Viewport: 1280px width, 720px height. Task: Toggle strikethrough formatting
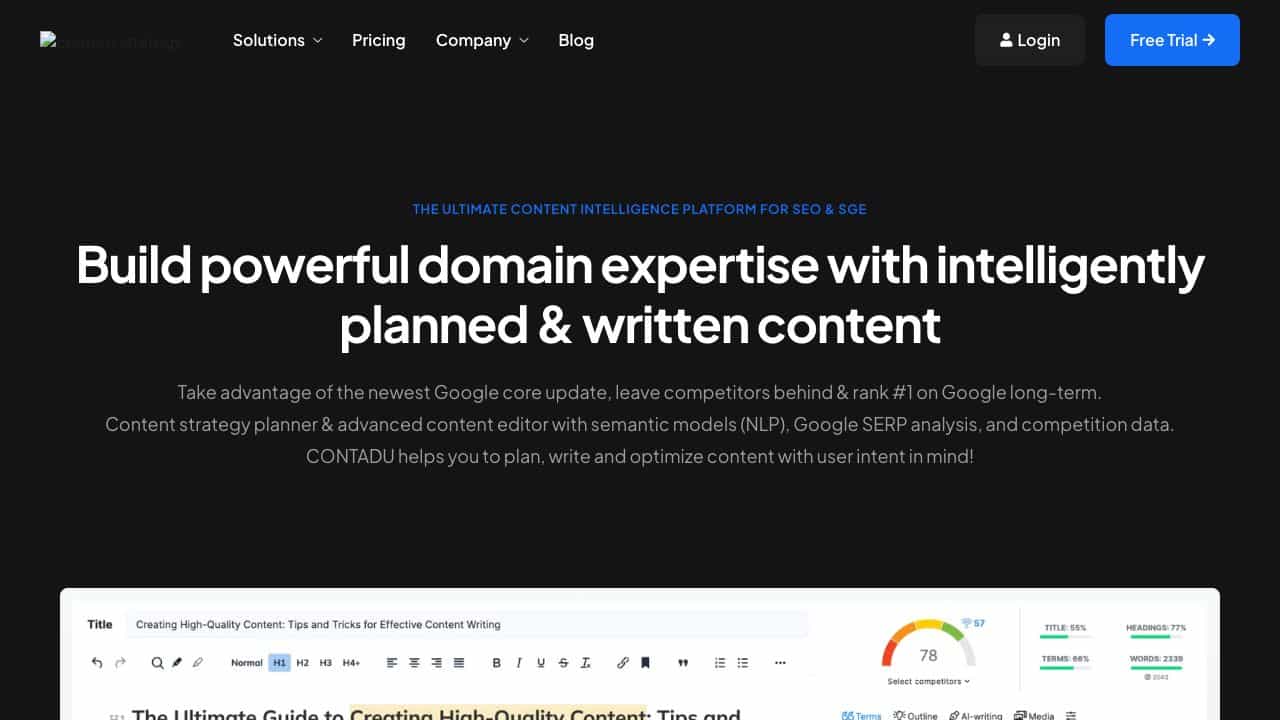[x=563, y=662]
